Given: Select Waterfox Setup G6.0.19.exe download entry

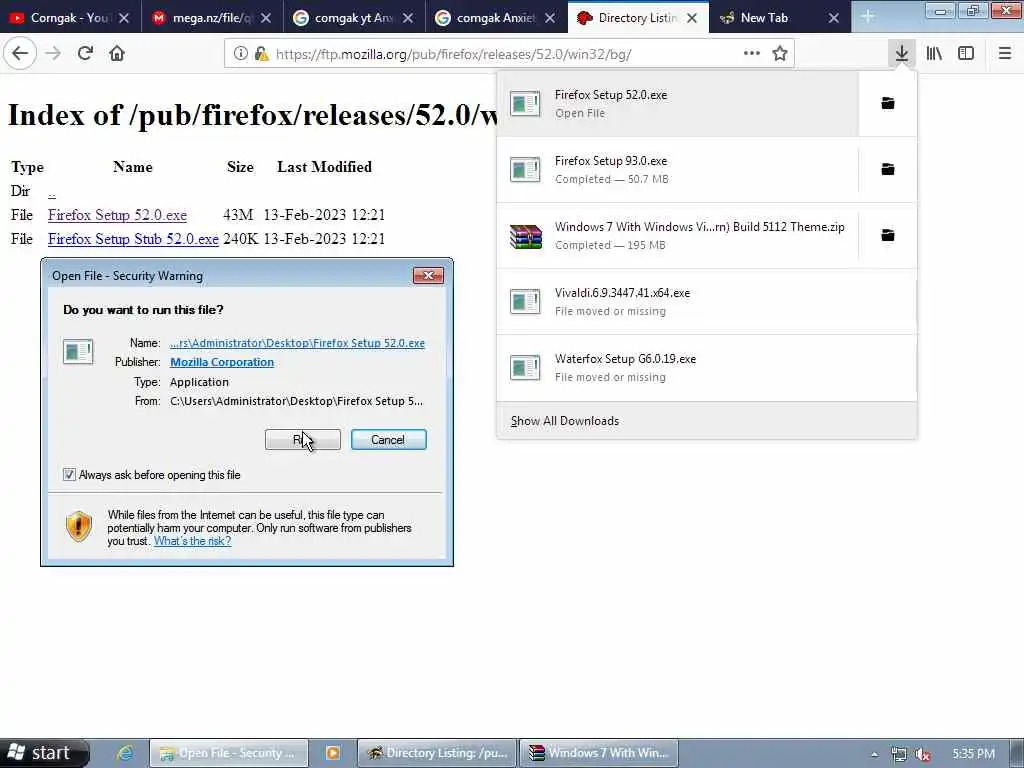Looking at the screenshot, I should click(x=707, y=367).
